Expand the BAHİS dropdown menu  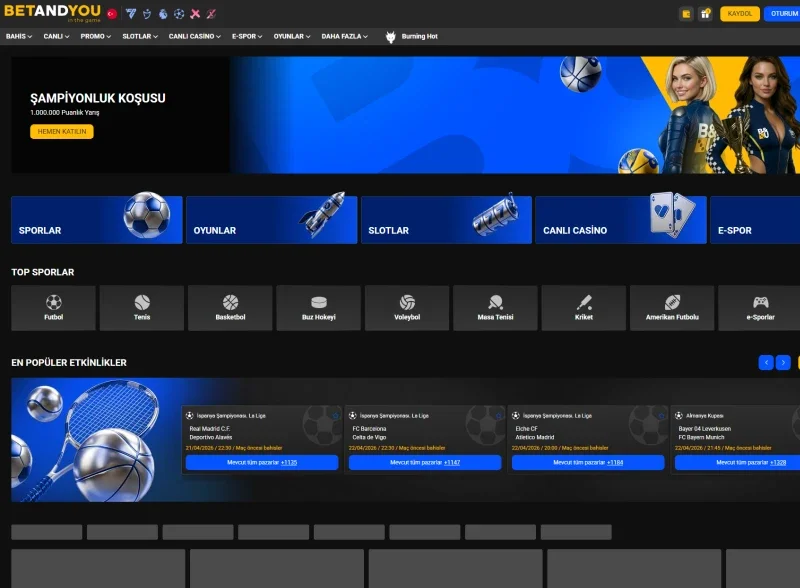click(19, 36)
